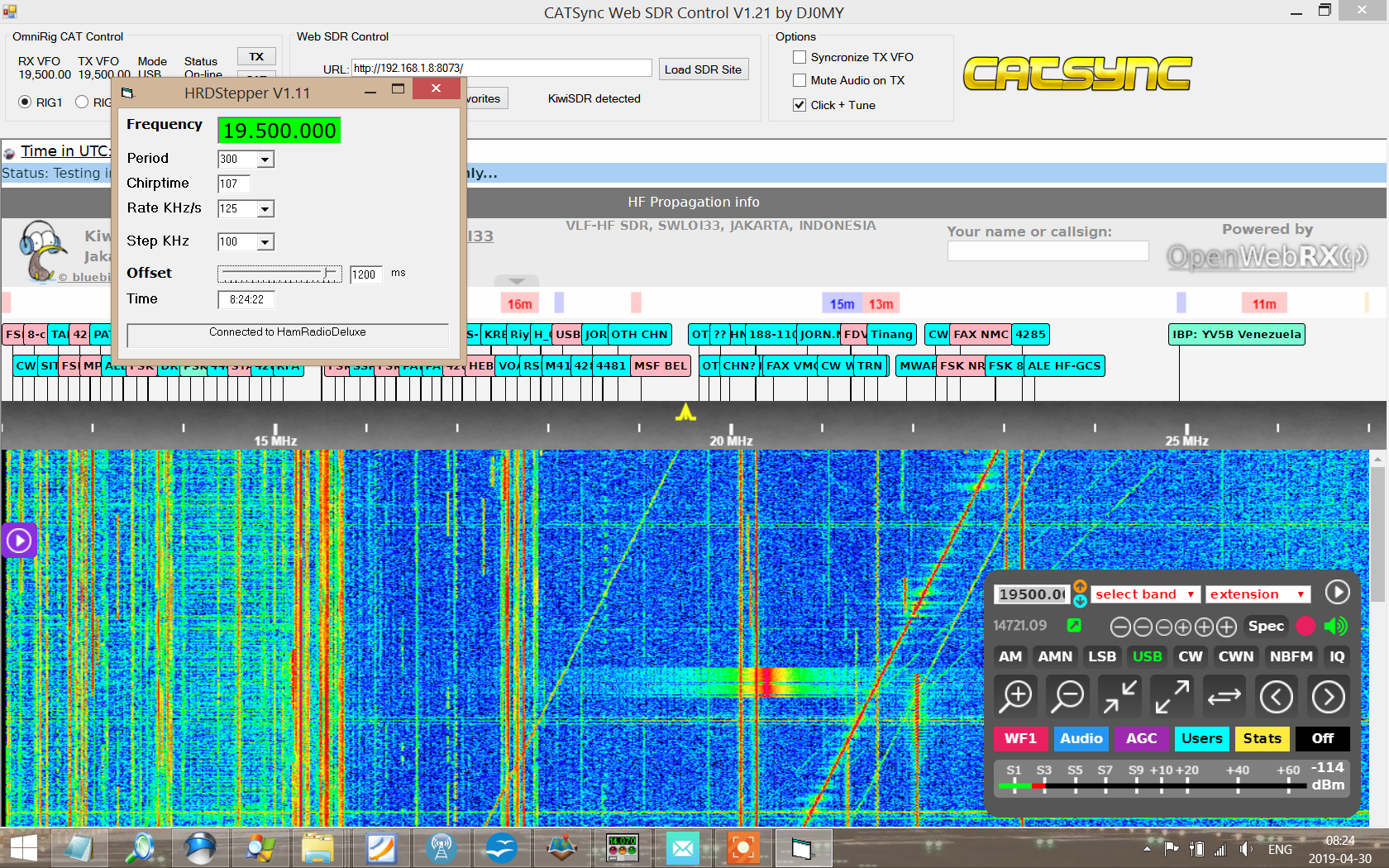The width and height of the screenshot is (1389, 868).
Task: Toggle the Spec spectrum display button
Action: (x=1266, y=626)
